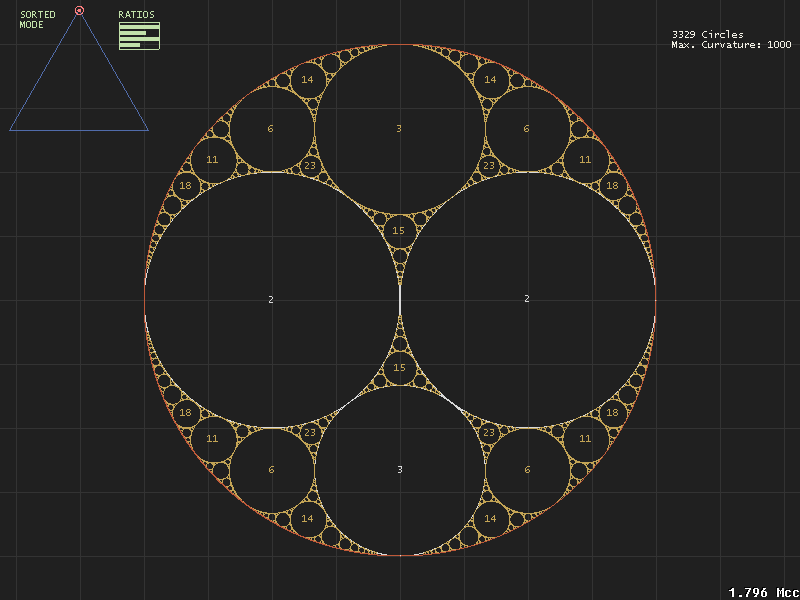
Task: Expand details on the 3329 Circles counter
Action: click(x=706, y=33)
